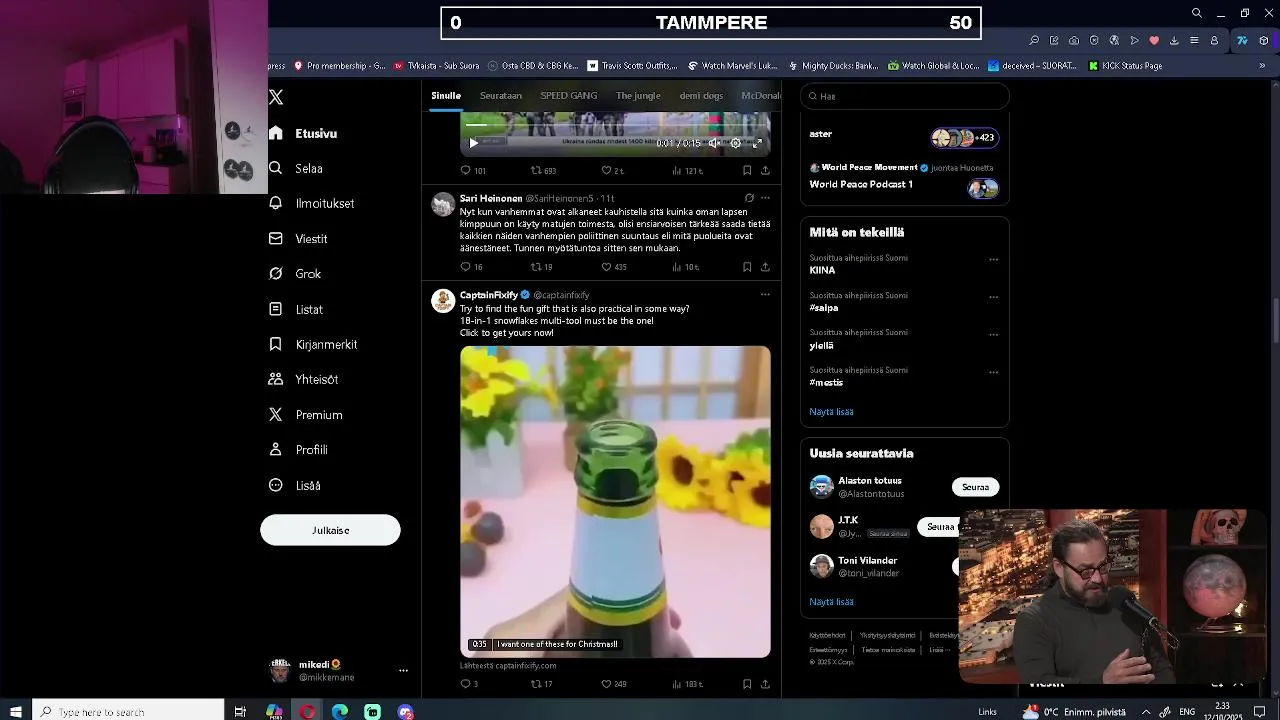
Task: Open Grok explain icon on Sari Heinonen's post
Action: [749, 198]
